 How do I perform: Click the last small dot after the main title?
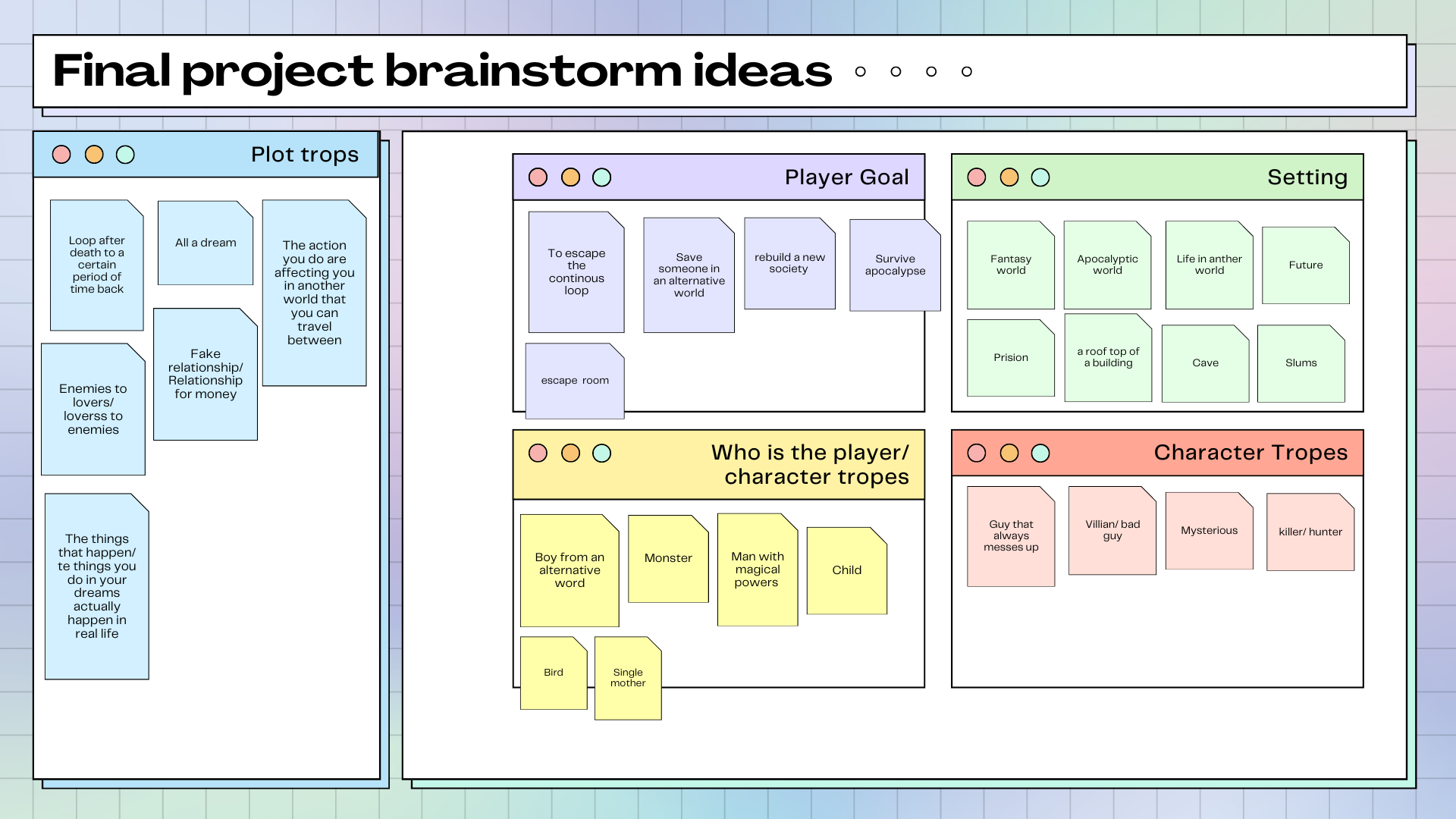[968, 71]
